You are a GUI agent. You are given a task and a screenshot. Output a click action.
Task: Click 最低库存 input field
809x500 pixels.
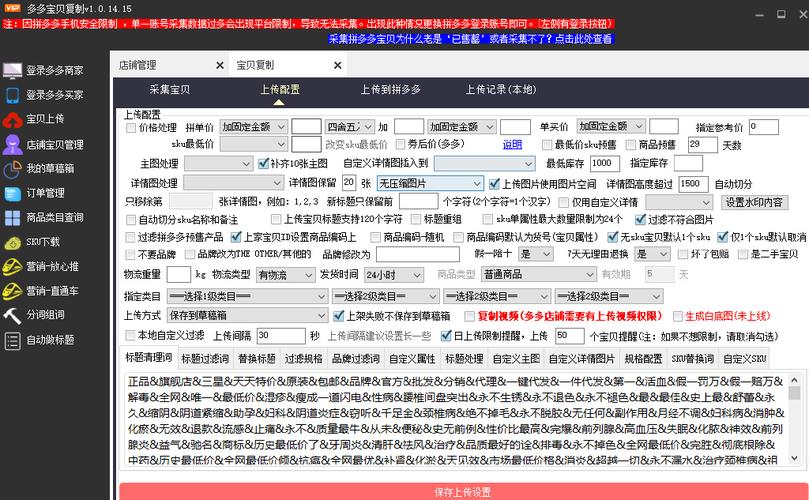(x=604, y=164)
